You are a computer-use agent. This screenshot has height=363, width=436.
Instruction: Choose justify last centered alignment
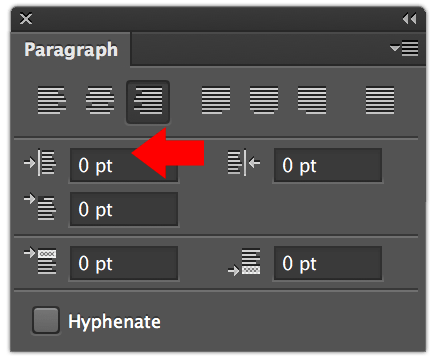(264, 100)
